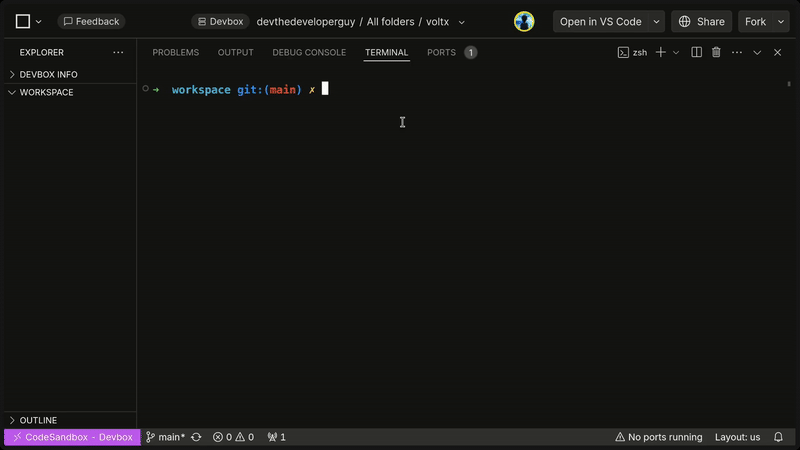Switch to the PROBLEMS tab

click(x=176, y=53)
